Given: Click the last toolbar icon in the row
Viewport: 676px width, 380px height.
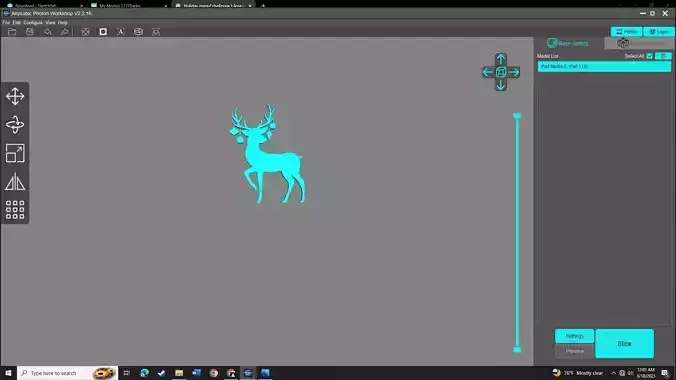Looking at the screenshot, I should (x=156, y=32).
